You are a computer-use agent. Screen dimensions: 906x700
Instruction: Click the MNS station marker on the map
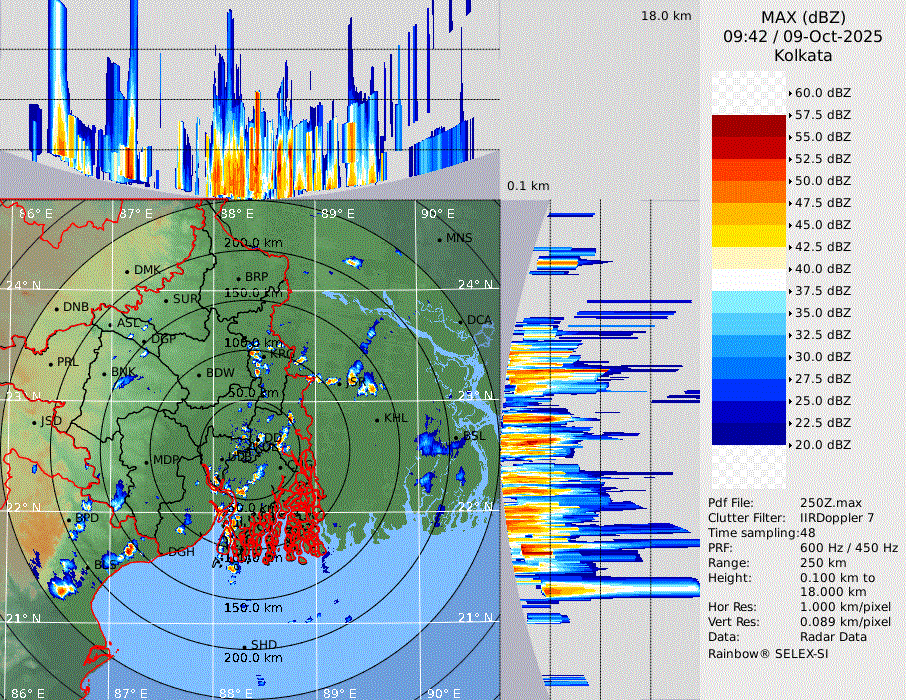click(439, 239)
